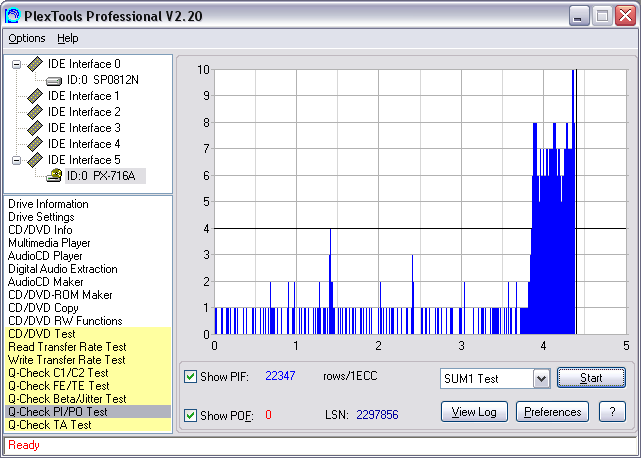Open Digital Audio Extraction function

pyautogui.click(x=63, y=269)
